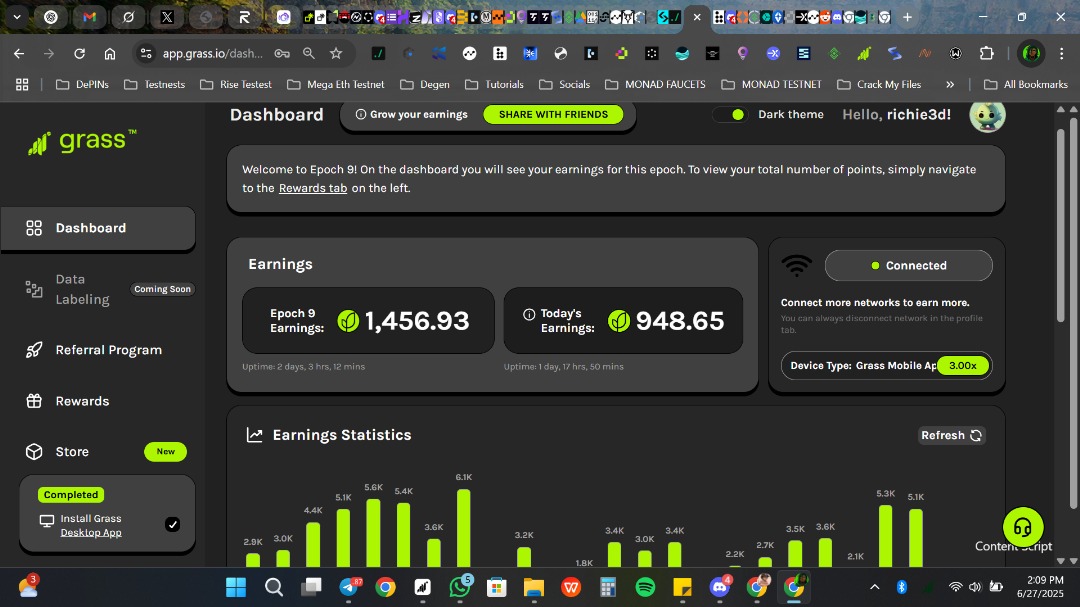This screenshot has height=607, width=1080.
Task: Switch to the Gmail browser tab
Action: tap(90, 17)
